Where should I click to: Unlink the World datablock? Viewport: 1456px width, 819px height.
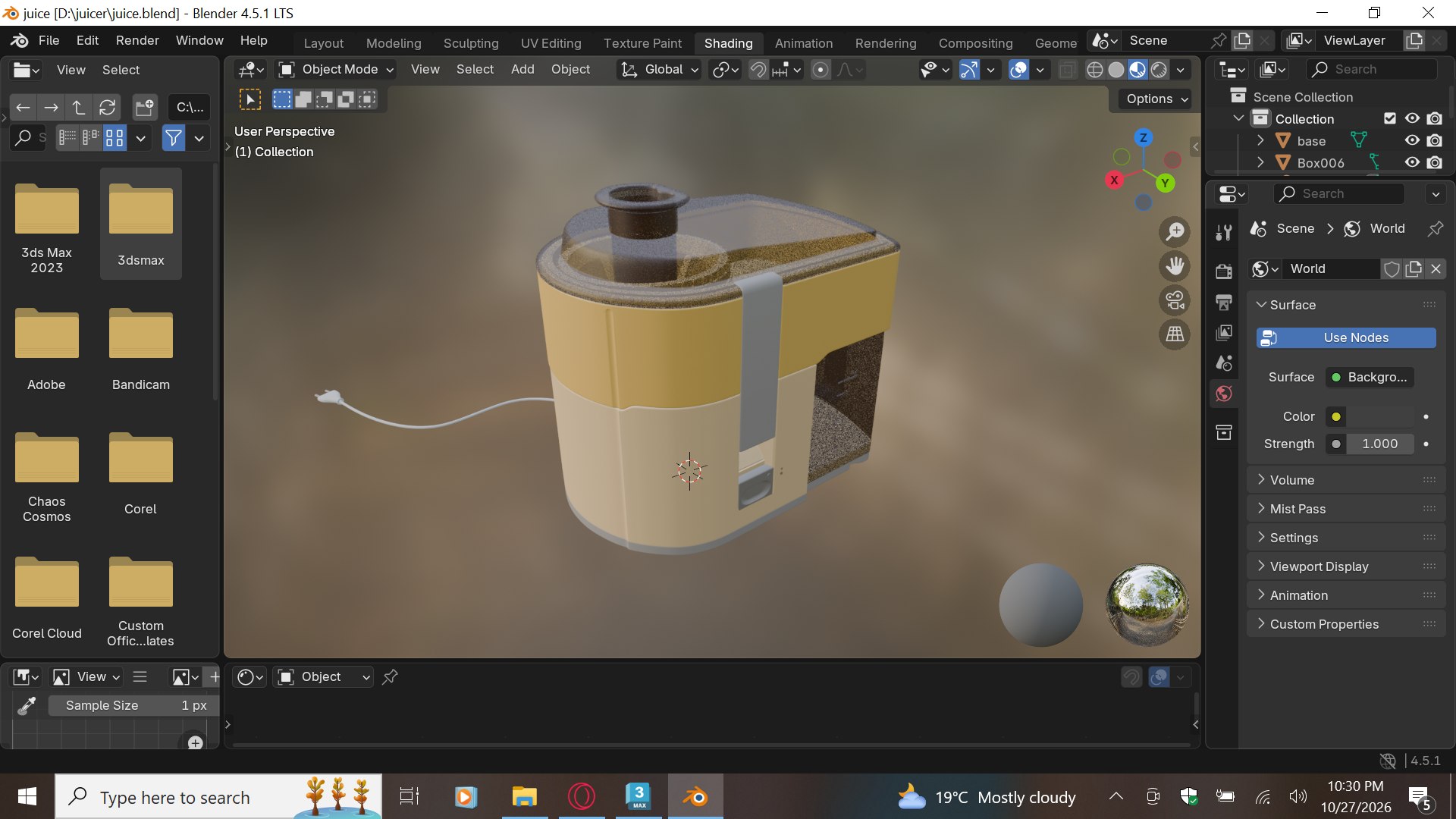(1436, 269)
